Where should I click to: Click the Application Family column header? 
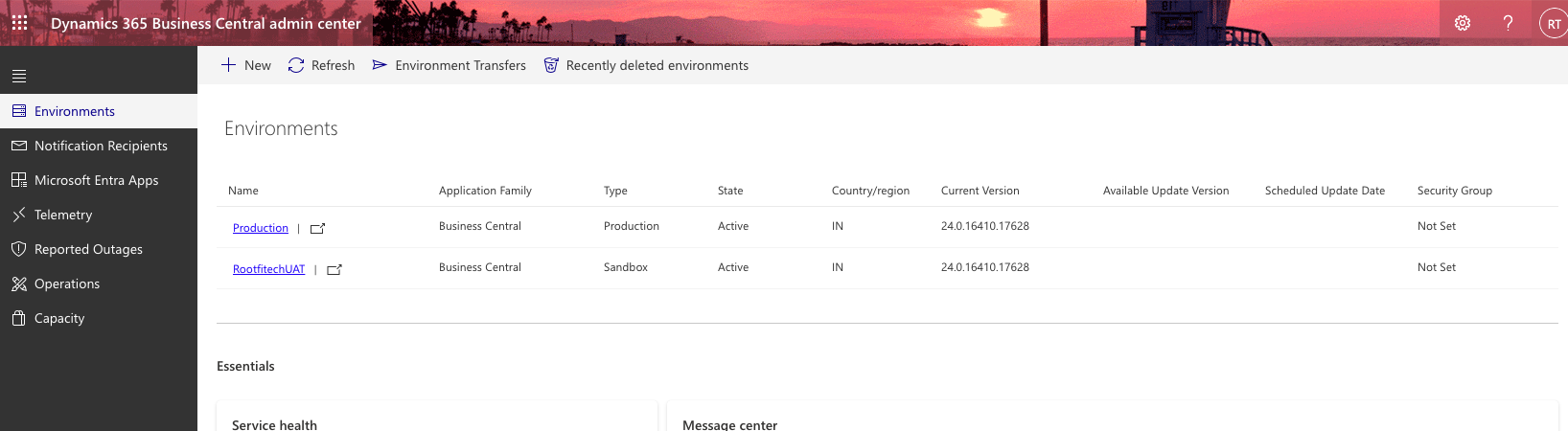[x=485, y=191]
